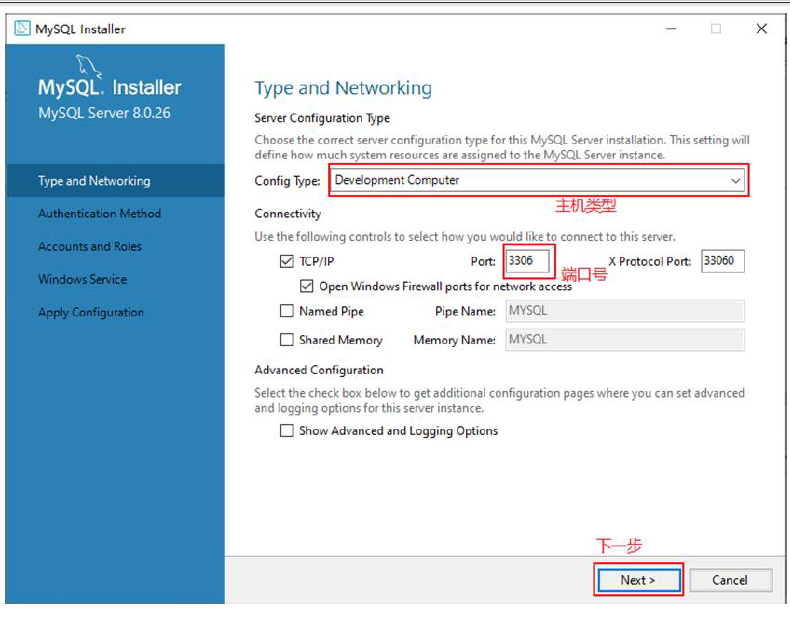Minimize the MySQL Installer window

pos(671,29)
